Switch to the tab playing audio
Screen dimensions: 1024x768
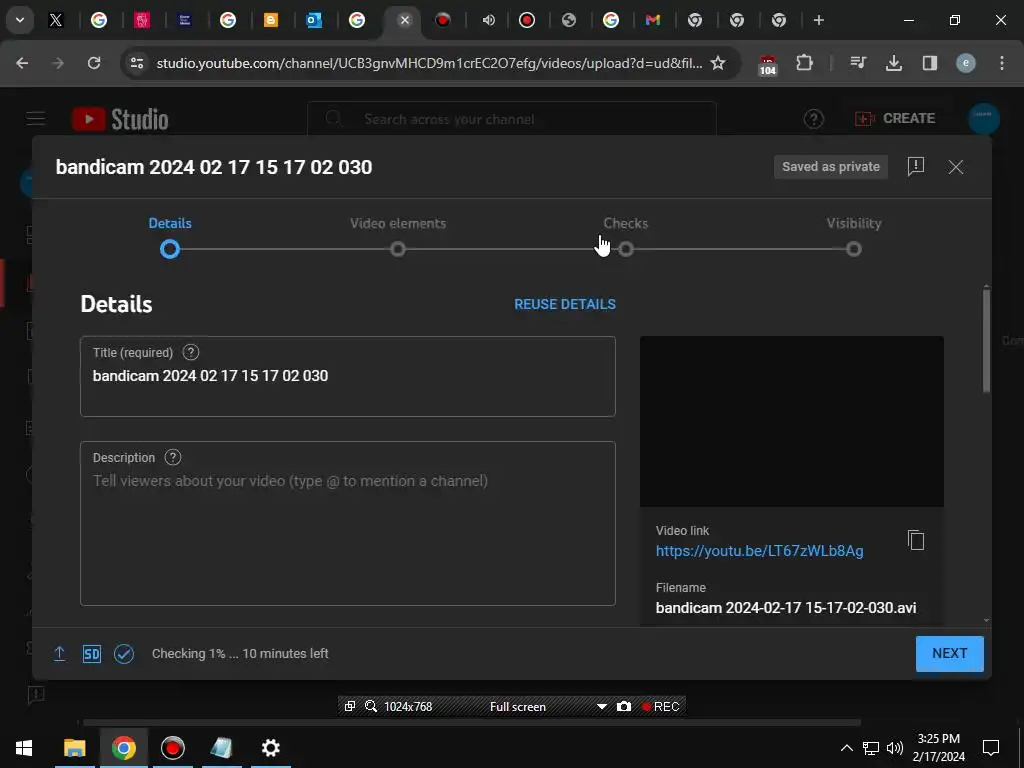pyautogui.click(x=488, y=20)
